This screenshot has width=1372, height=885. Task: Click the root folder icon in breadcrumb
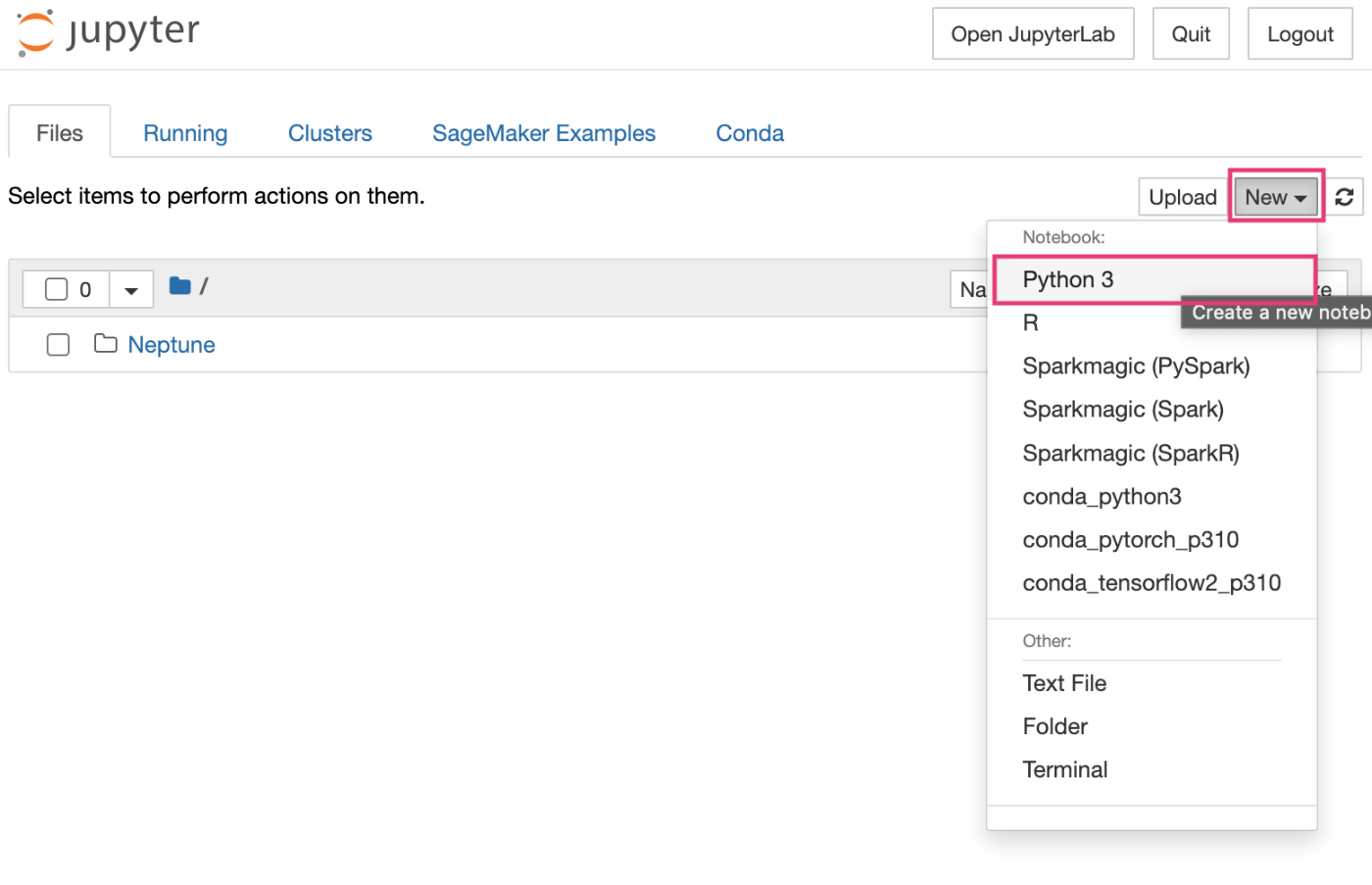179,286
